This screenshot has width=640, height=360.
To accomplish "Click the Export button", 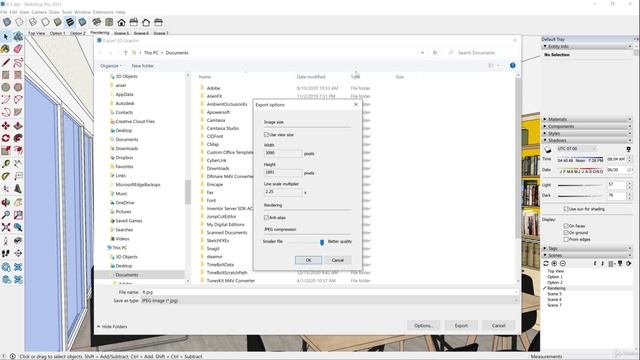I will [461, 326].
